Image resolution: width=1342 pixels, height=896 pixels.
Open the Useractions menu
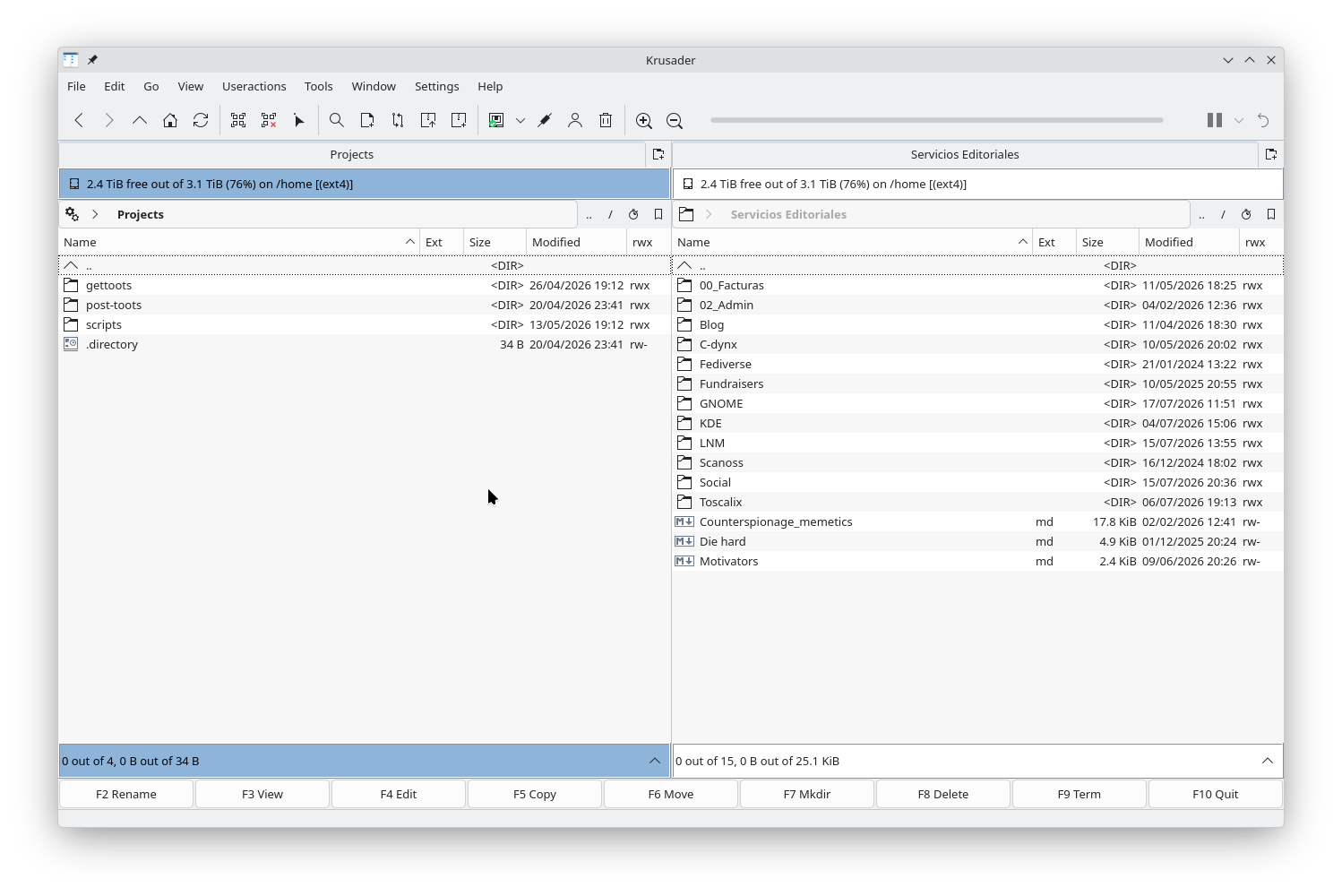tap(254, 86)
